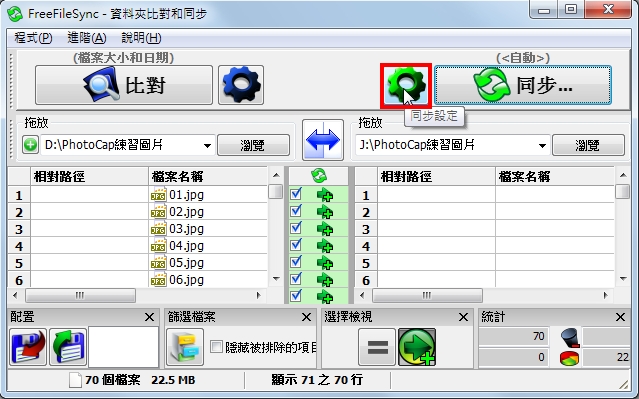The image size is (639, 399).
Task: Start comparison with the 比對 button
Action: coord(124,85)
